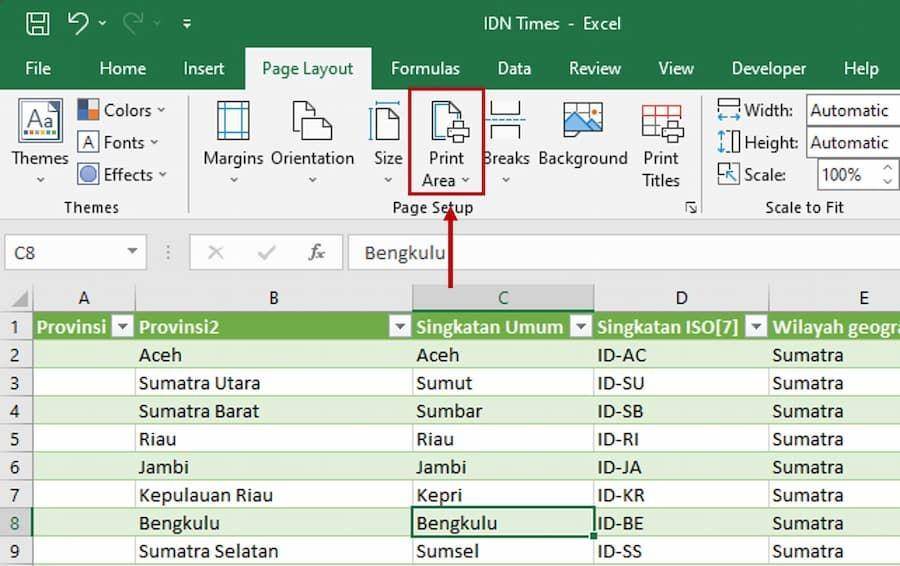The image size is (900, 566).
Task: Switch to the Data tab
Action: tap(514, 68)
